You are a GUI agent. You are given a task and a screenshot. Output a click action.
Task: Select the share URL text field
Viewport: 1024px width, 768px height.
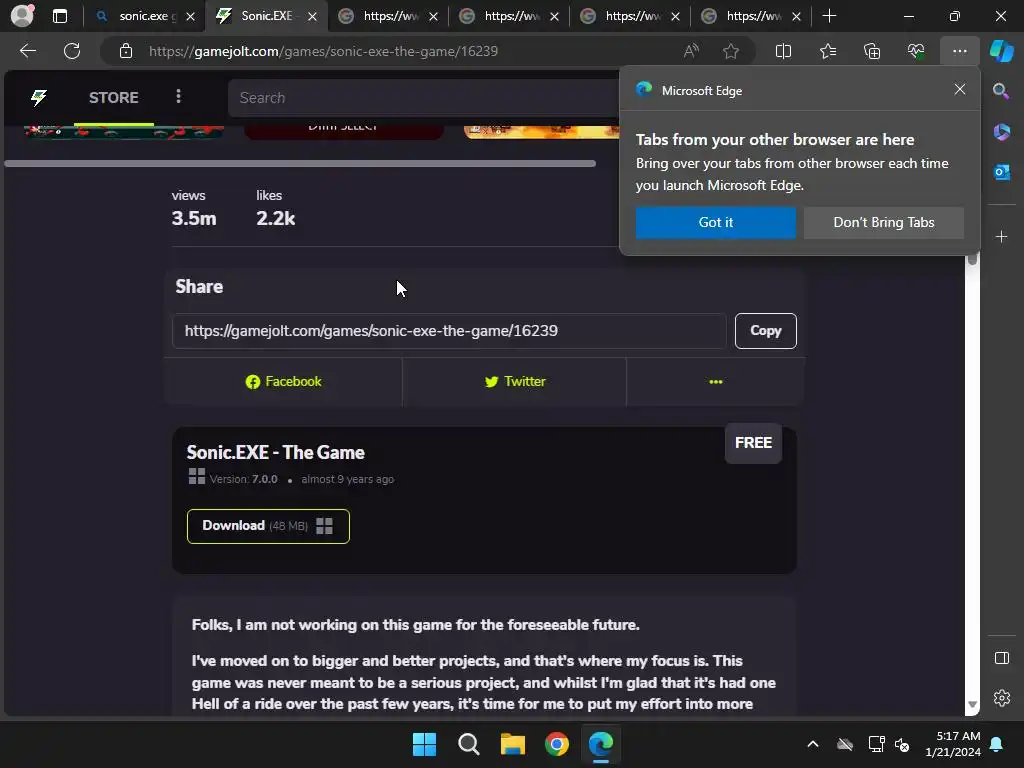point(449,331)
